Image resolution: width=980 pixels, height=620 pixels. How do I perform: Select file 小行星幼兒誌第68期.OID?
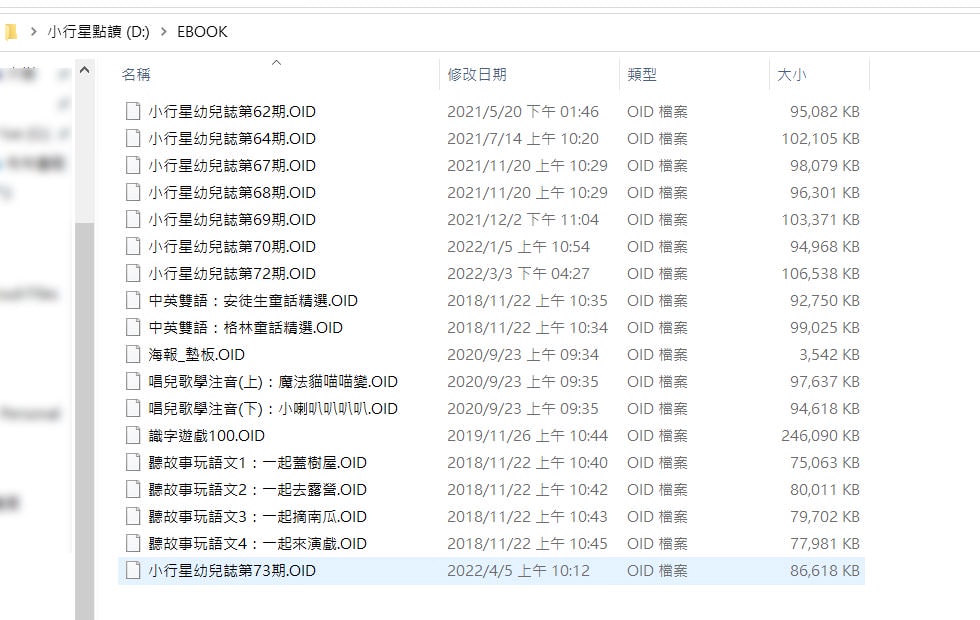232,192
